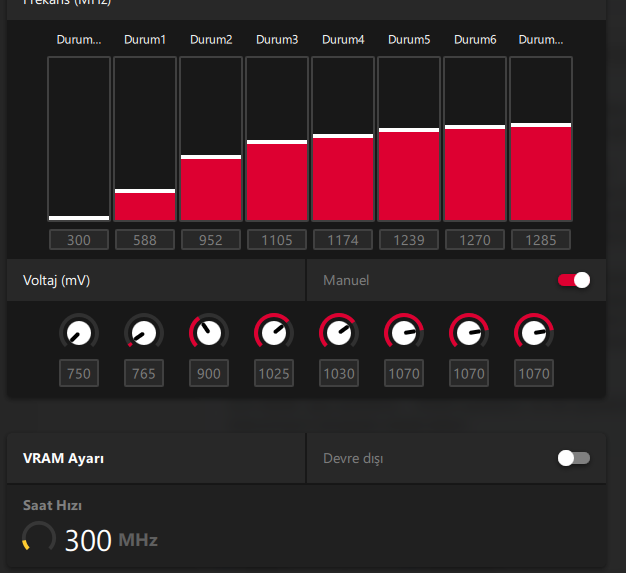Select the 765 voltage input field
The image size is (626, 573).
(x=144, y=373)
